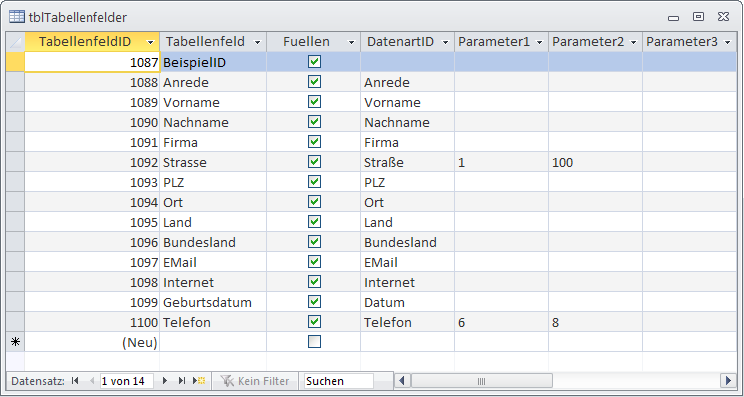The height and width of the screenshot is (397, 744).
Task: Click the (Neu) cell in new record row
Action: click(x=92, y=342)
